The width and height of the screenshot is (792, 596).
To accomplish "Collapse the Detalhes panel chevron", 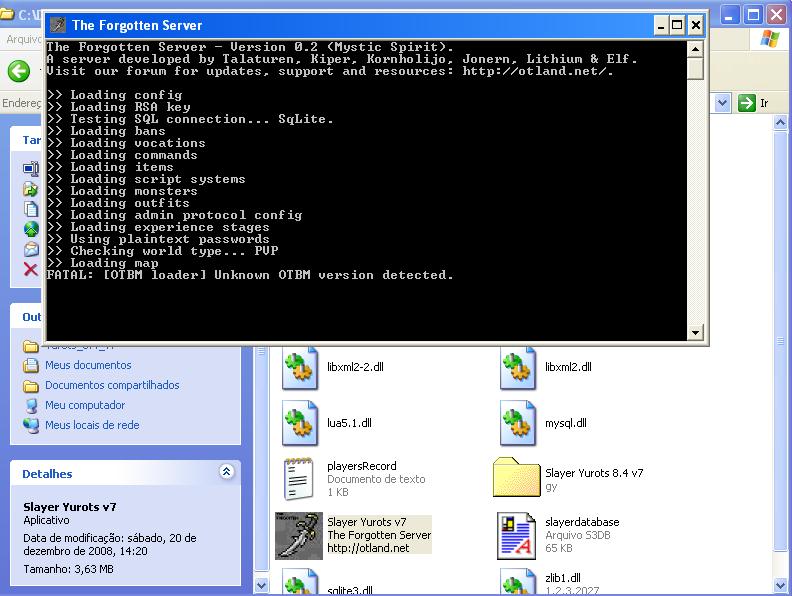I will pyautogui.click(x=227, y=472).
